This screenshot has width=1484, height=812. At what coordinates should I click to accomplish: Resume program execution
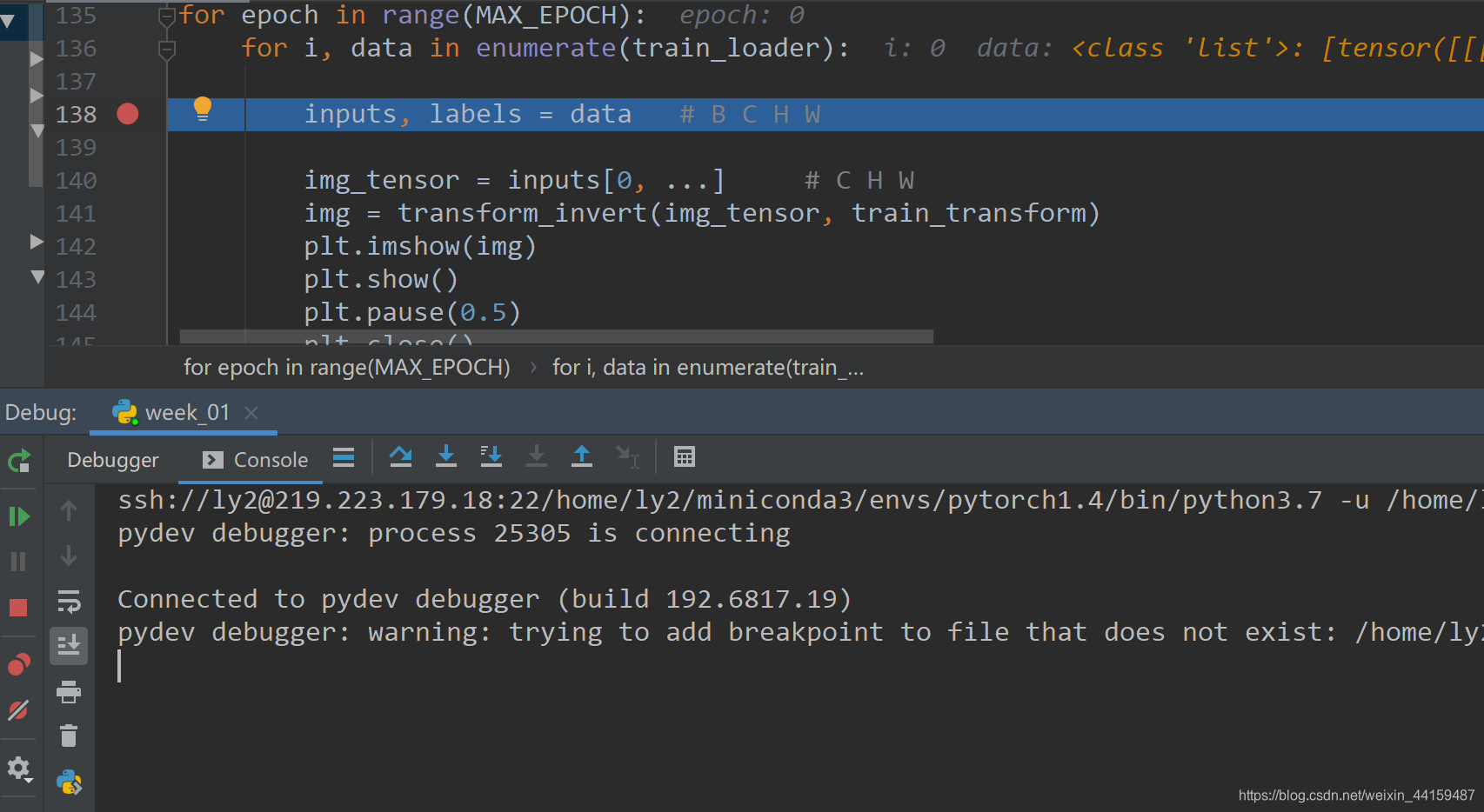19,516
